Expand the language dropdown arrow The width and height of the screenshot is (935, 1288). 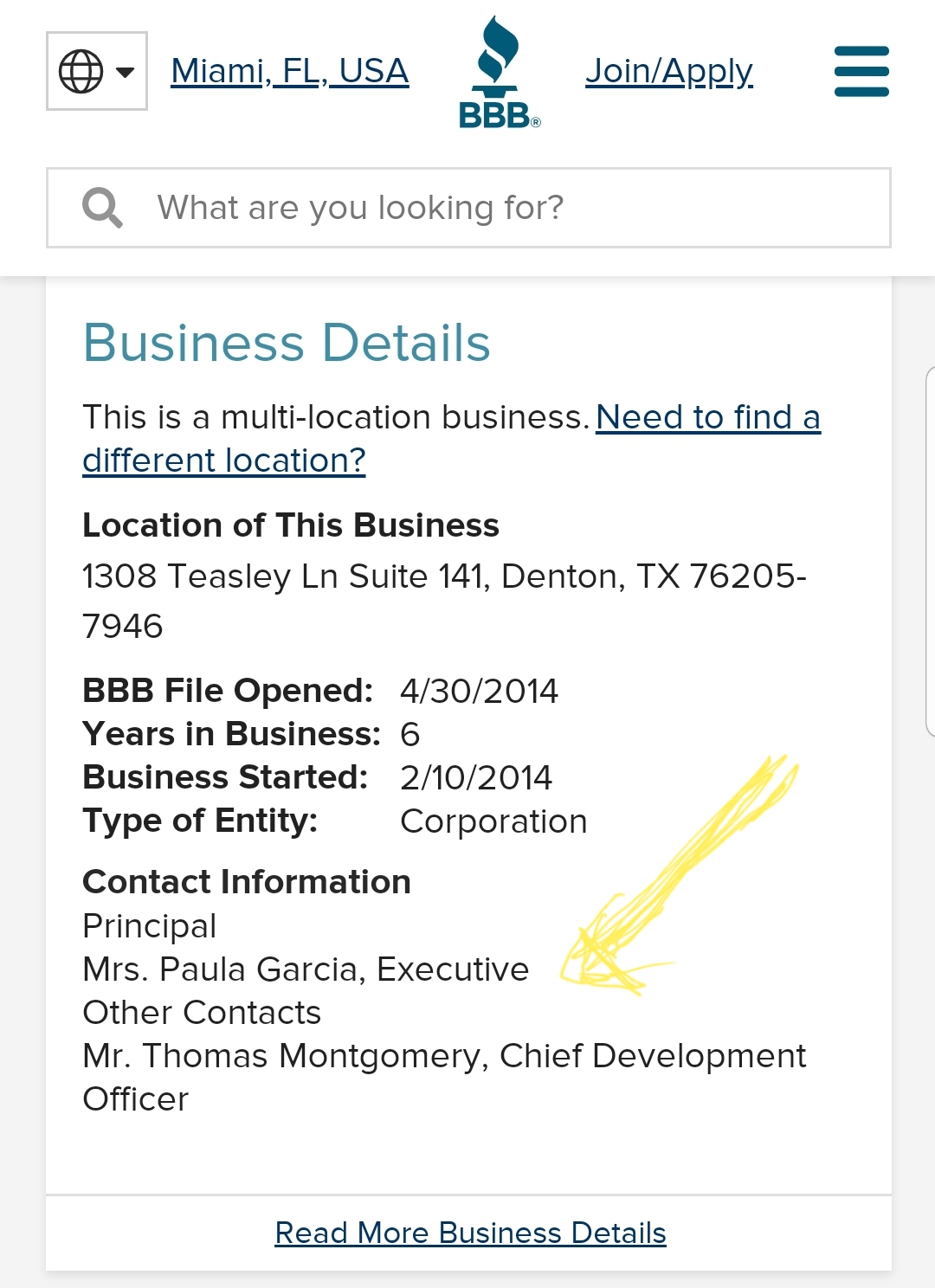125,72
